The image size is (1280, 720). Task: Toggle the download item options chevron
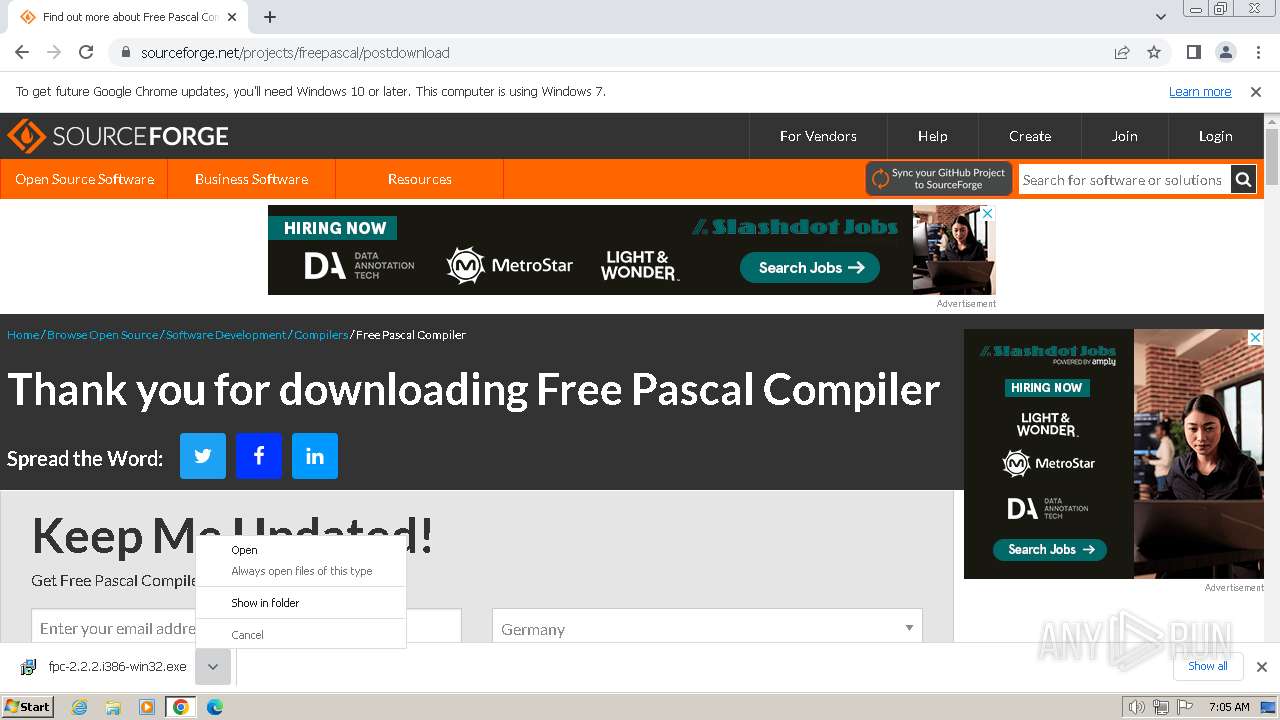[213, 667]
